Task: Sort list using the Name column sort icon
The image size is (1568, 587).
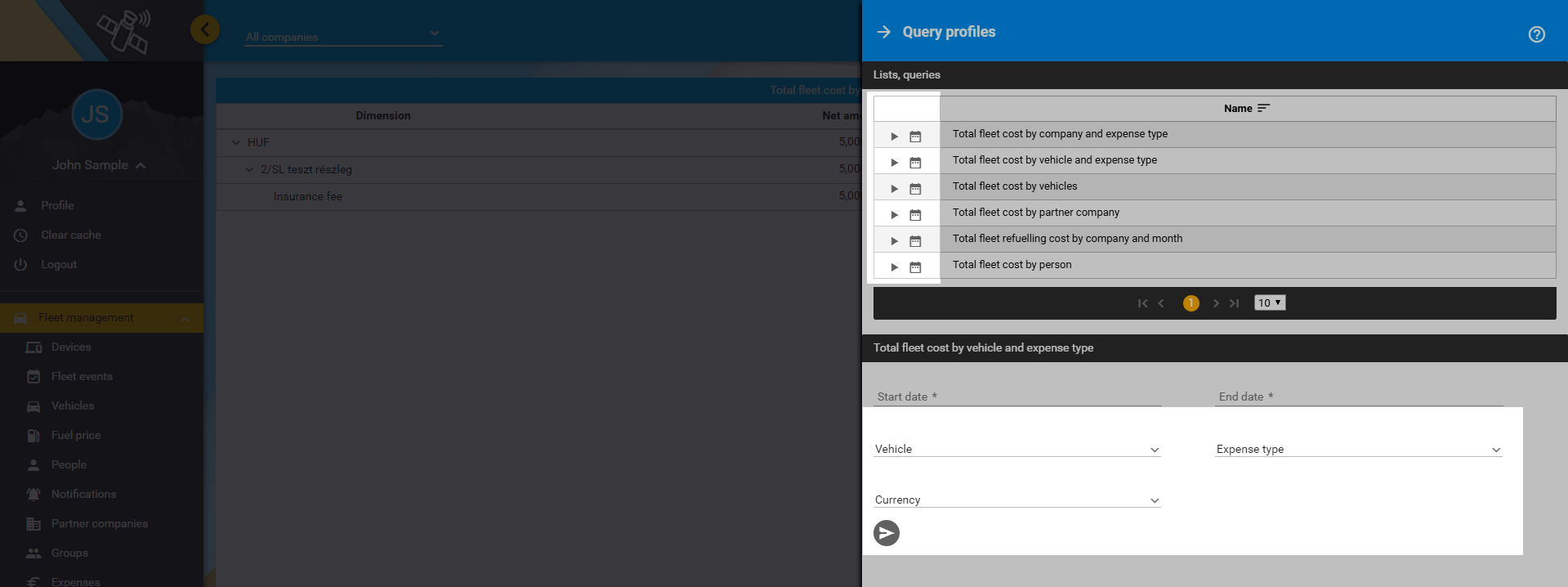Action: (1263, 109)
